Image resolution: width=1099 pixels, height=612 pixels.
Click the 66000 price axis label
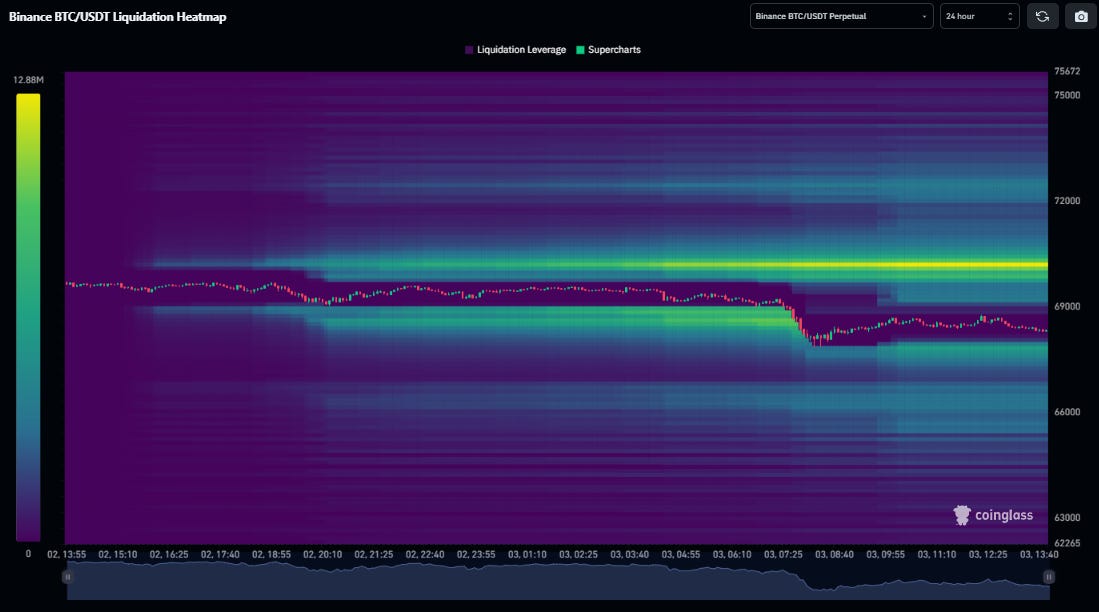point(1067,412)
